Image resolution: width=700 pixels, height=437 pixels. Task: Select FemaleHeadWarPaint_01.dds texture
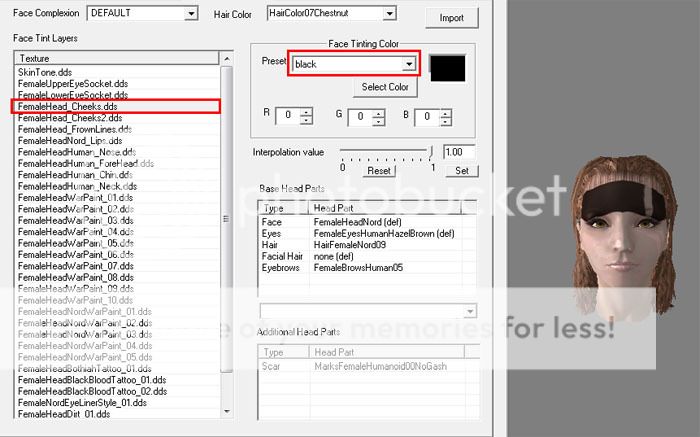pos(75,198)
